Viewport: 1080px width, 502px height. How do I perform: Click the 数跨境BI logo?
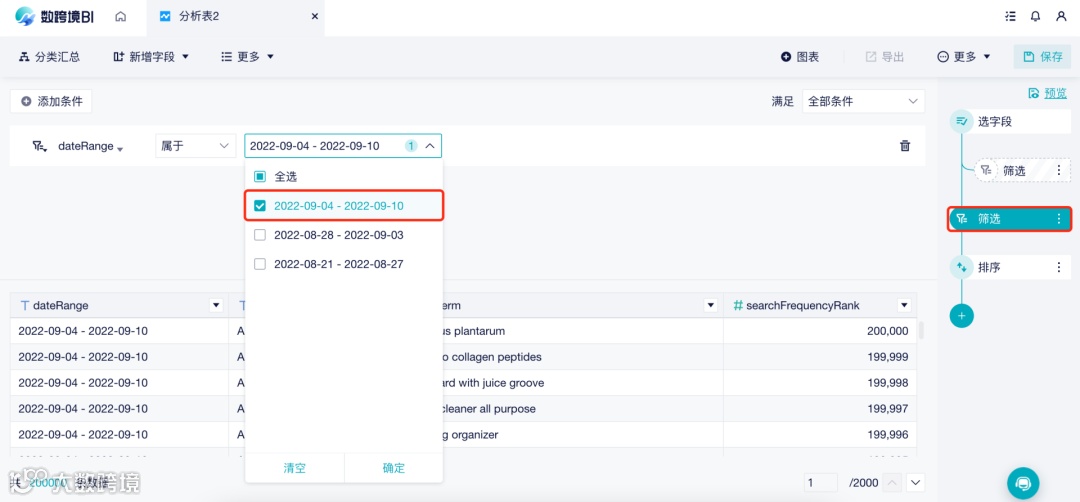(x=54, y=17)
